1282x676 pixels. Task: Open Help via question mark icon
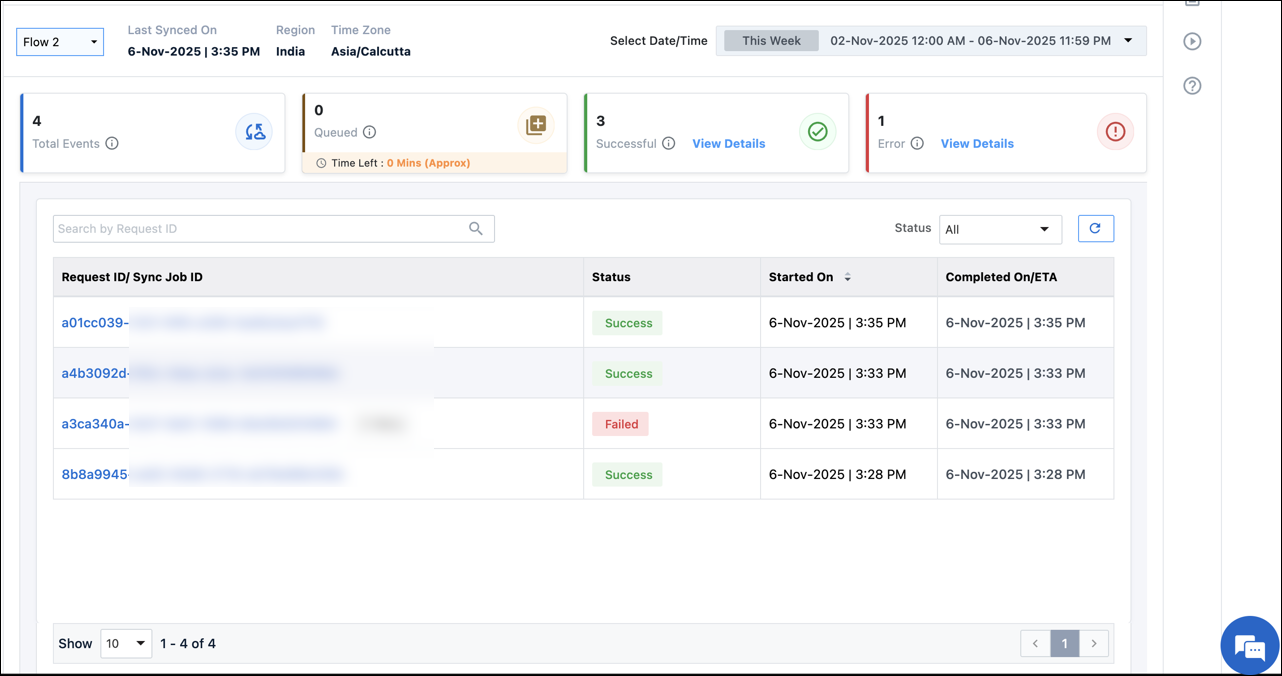coord(1192,86)
